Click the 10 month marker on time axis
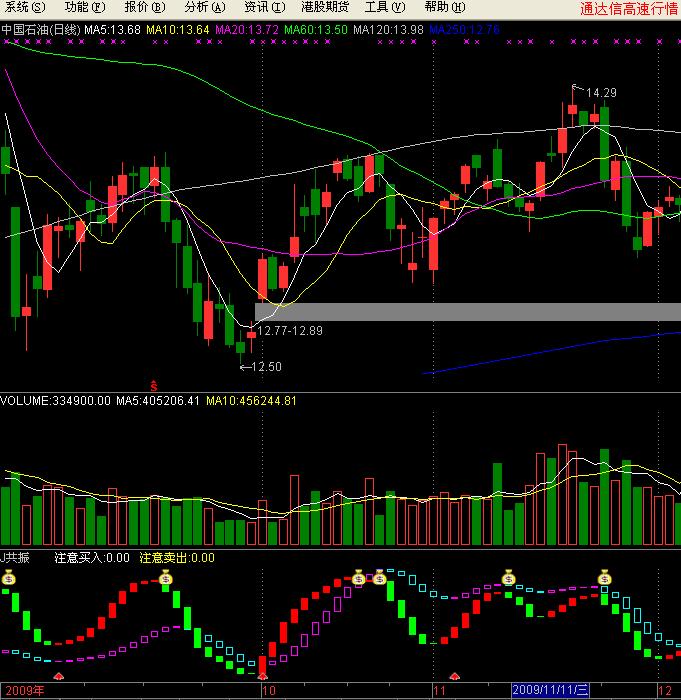681x700 pixels. point(269,691)
